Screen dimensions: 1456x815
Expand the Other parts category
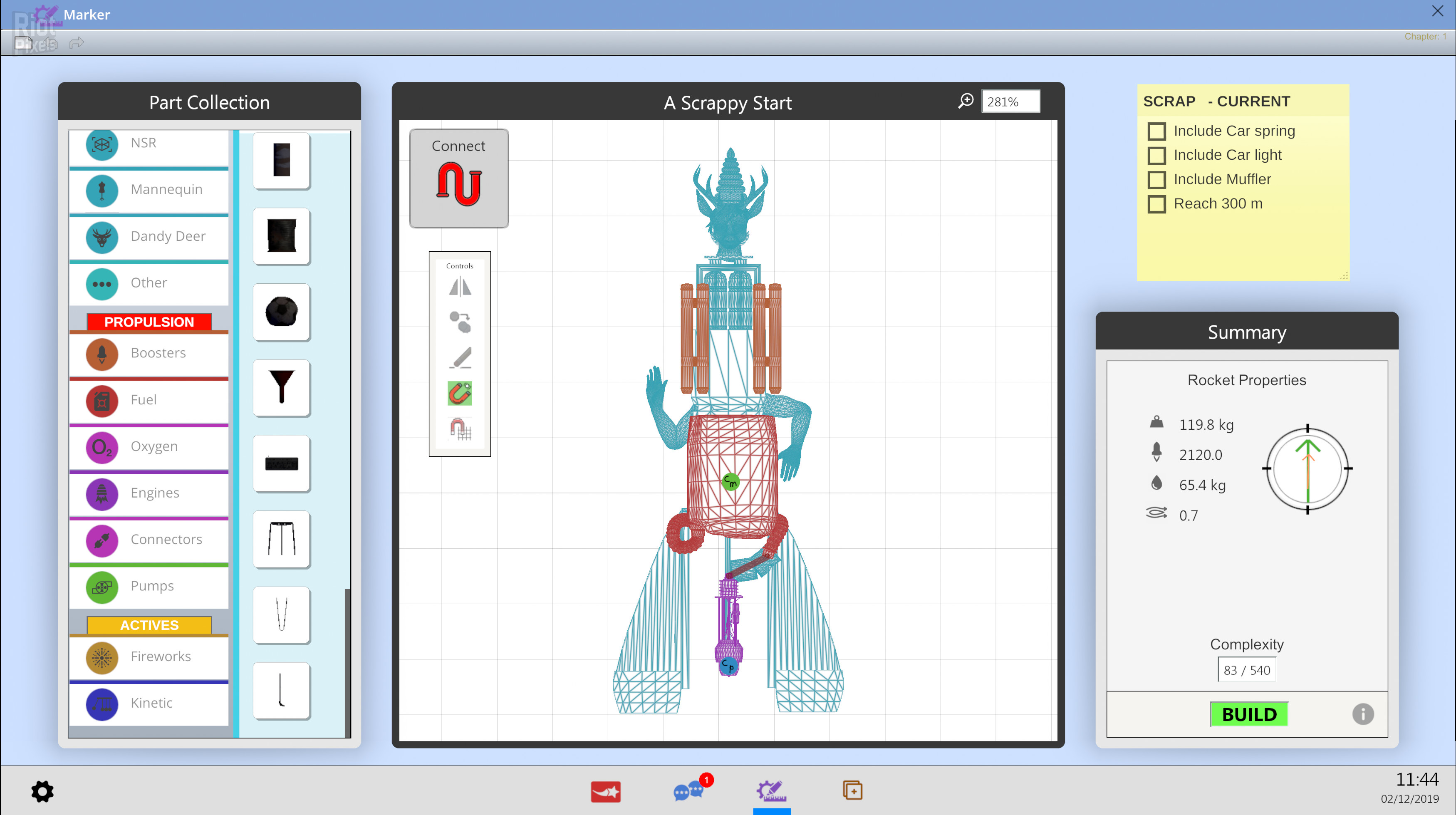click(x=148, y=281)
